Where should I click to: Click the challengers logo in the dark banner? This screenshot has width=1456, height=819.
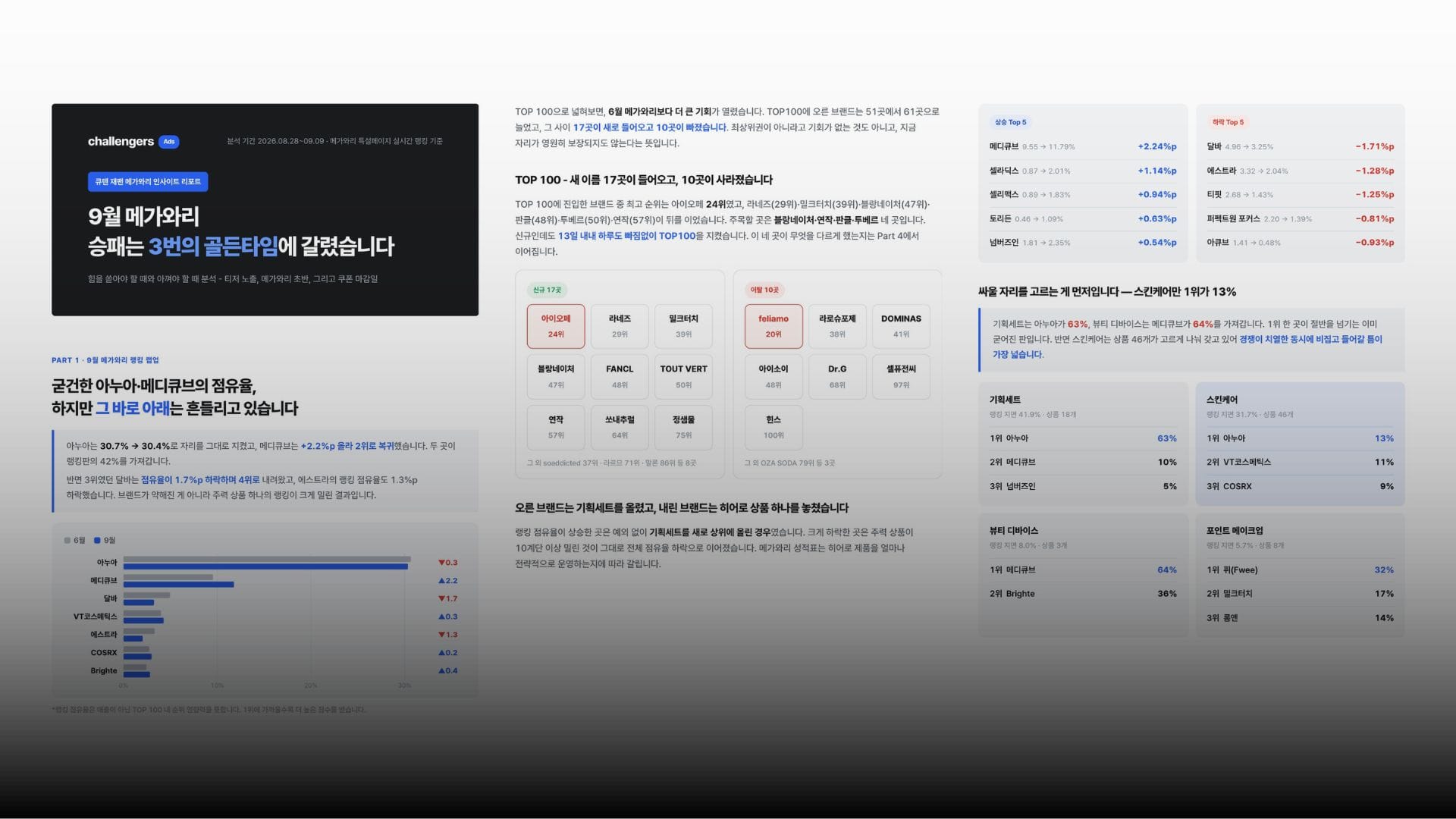coord(121,142)
